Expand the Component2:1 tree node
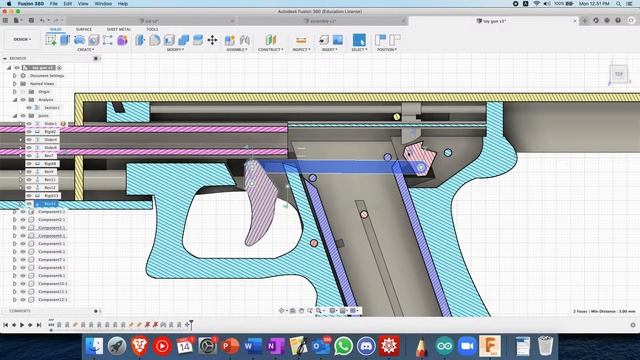This screenshot has width=640, height=360. 15,220
